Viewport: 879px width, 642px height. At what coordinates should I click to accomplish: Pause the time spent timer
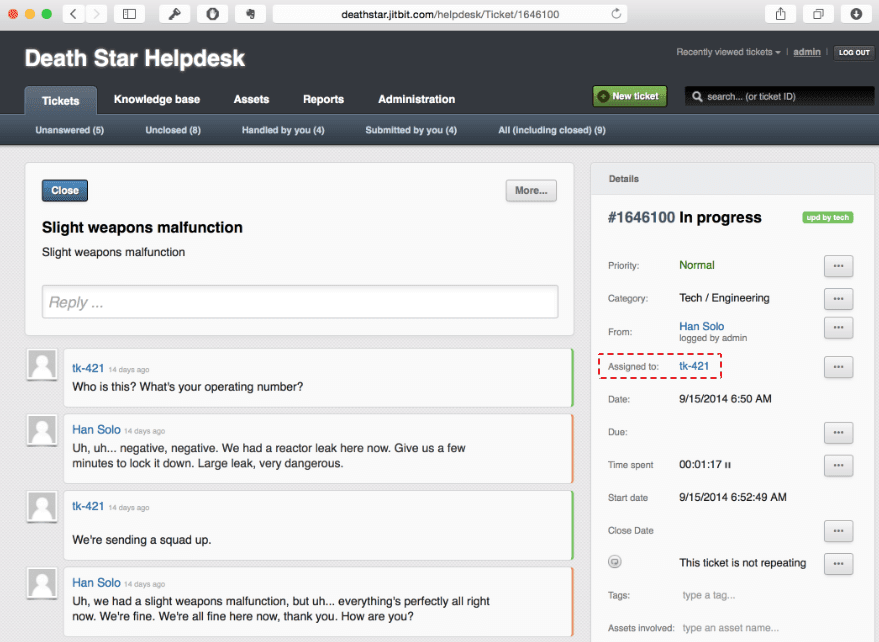[727, 465]
